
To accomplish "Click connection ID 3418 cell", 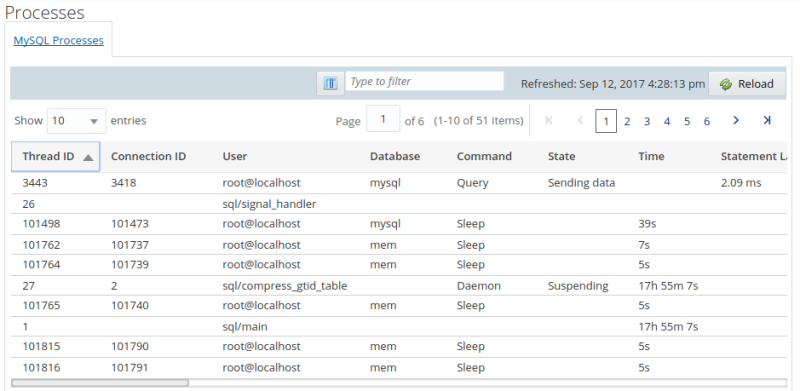I will click(x=123, y=183).
